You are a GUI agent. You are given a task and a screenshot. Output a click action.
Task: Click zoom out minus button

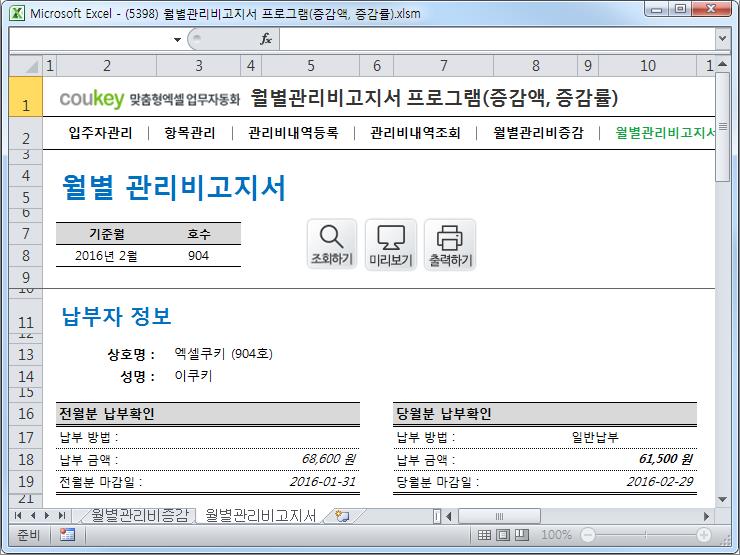coord(588,535)
